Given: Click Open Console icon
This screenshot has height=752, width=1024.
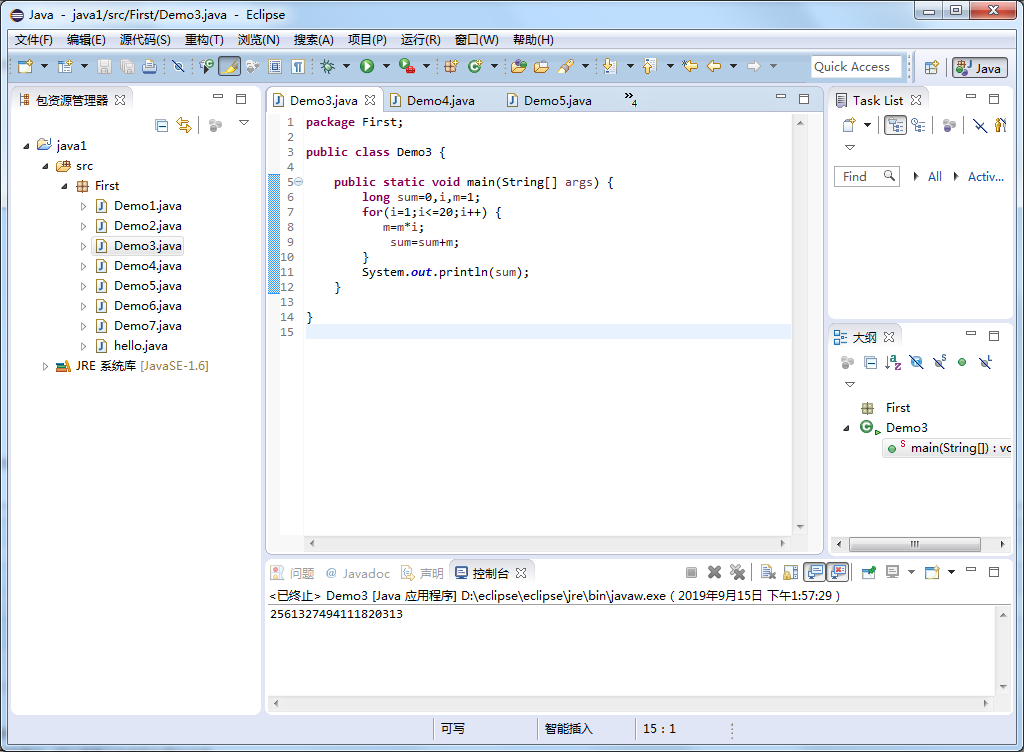Looking at the screenshot, I should [932, 572].
